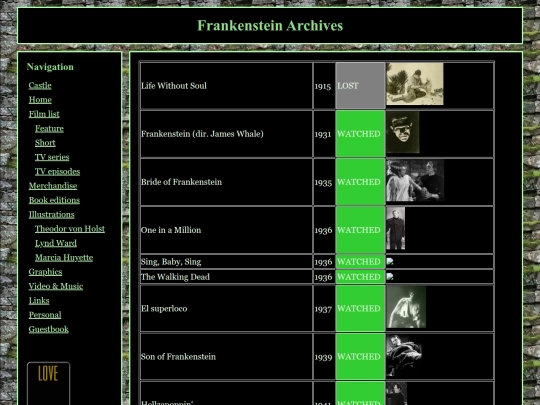540x405 pixels.
Task: Open the Castle navigation link
Action: point(40,85)
